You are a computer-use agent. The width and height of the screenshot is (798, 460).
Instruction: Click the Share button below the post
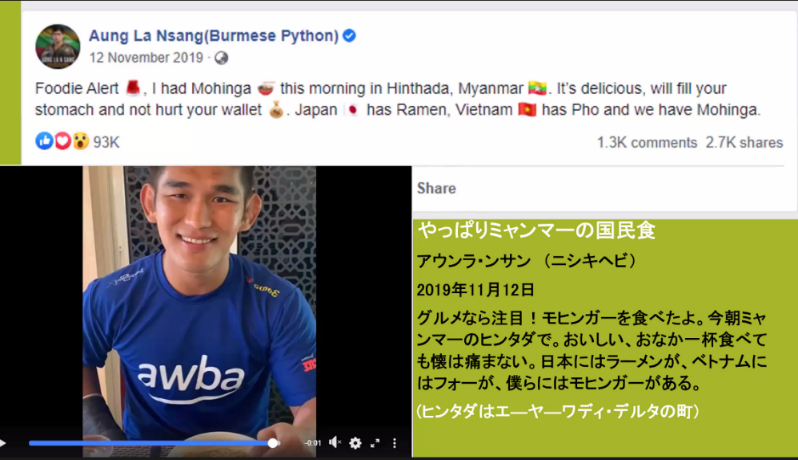436,188
